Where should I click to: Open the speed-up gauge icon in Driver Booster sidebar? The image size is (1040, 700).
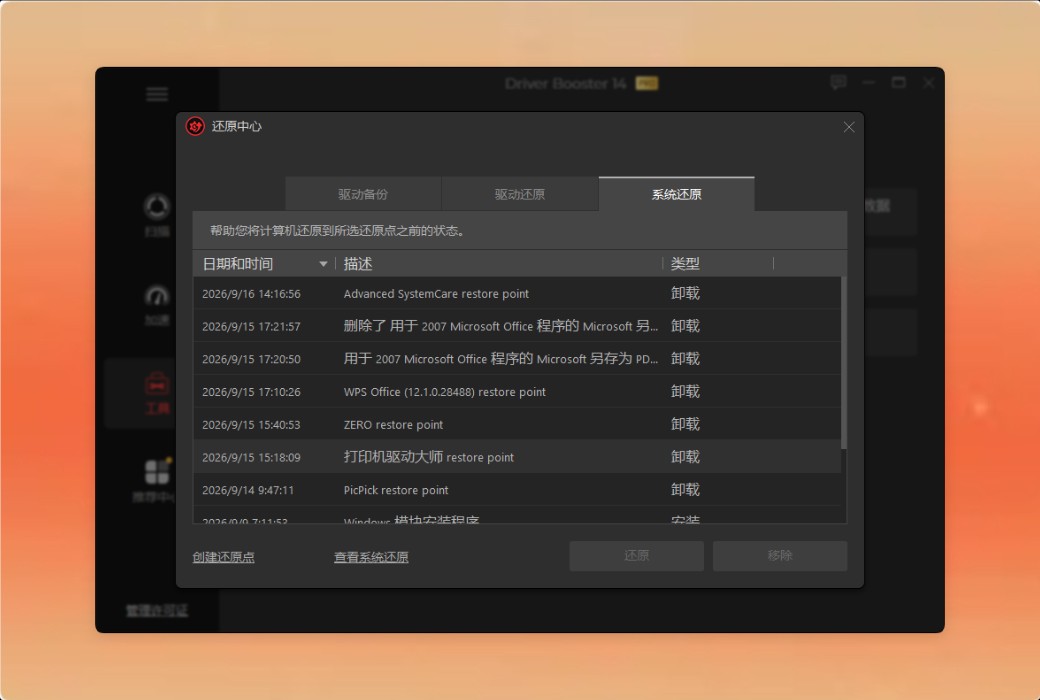(157, 296)
